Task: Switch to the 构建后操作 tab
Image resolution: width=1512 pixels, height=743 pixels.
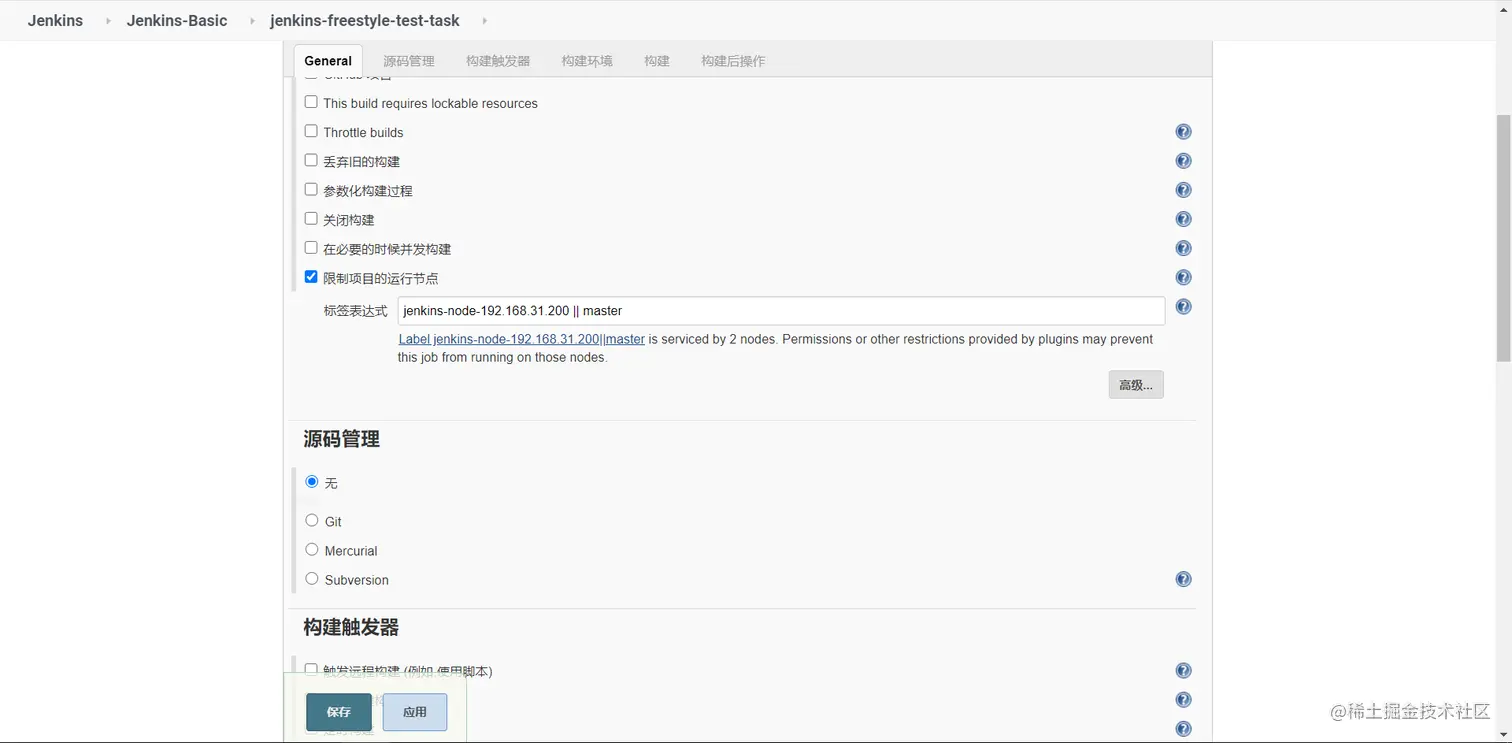Action: [x=733, y=61]
